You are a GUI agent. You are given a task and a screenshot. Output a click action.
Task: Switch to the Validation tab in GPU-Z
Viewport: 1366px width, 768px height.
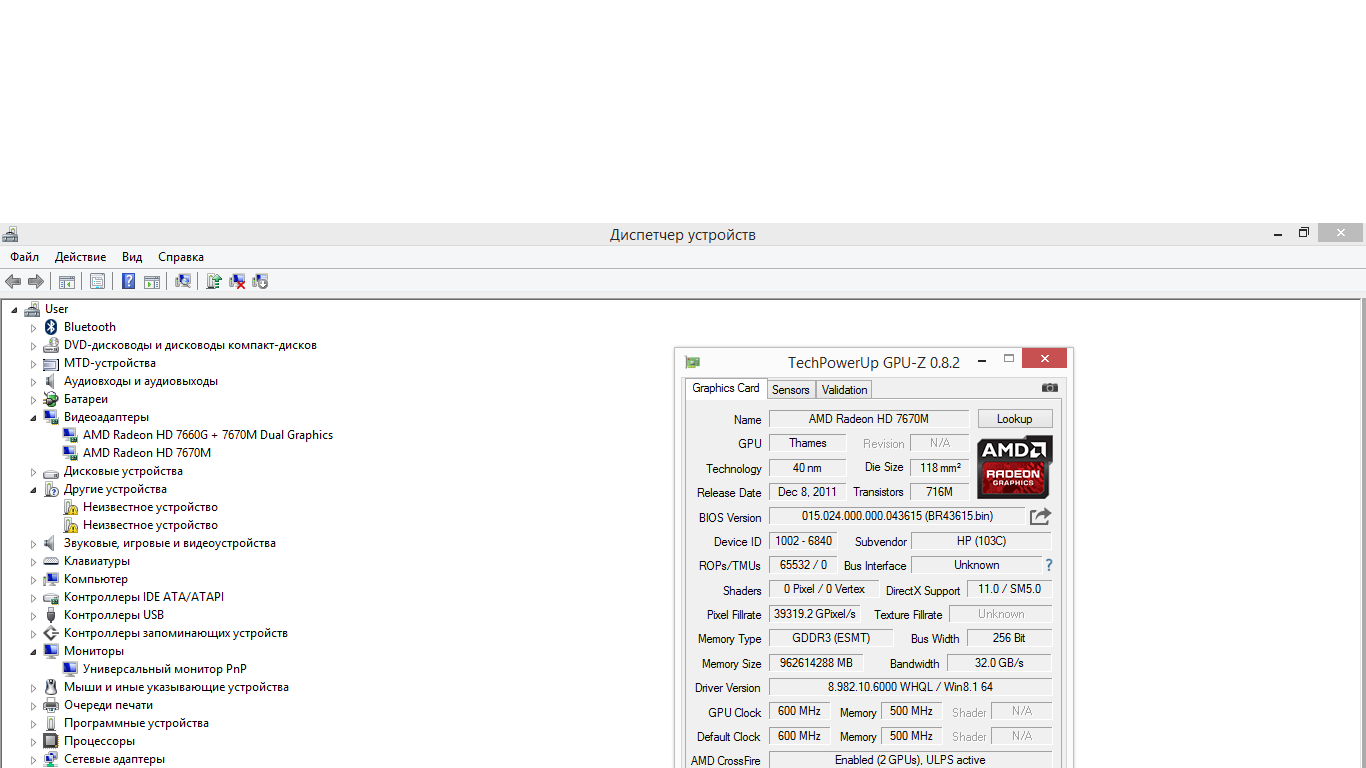point(845,390)
